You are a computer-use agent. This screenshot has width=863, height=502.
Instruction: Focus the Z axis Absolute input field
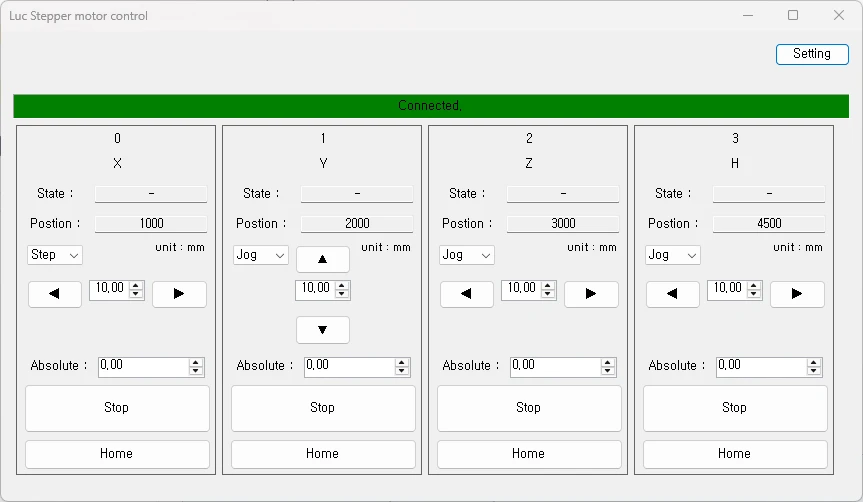[x=554, y=366]
